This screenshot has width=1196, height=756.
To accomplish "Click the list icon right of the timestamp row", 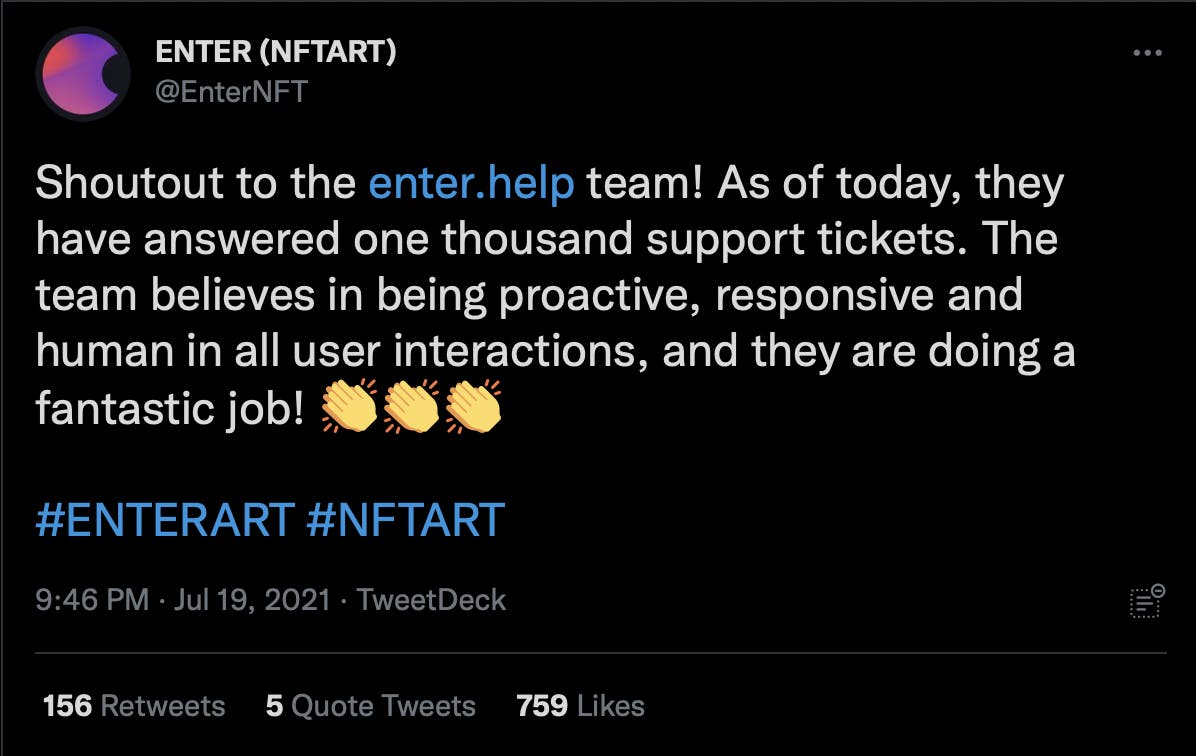I will point(1146,601).
